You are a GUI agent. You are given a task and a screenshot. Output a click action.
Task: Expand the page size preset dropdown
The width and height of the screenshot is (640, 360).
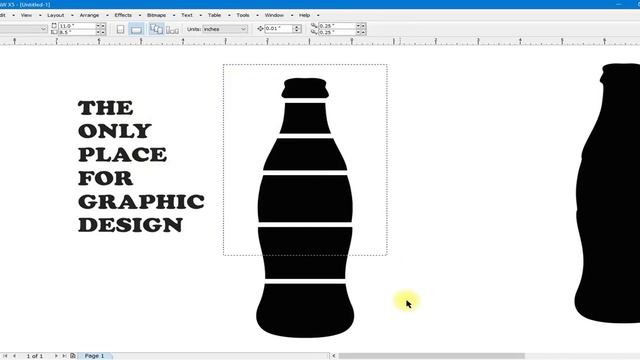coord(43,29)
